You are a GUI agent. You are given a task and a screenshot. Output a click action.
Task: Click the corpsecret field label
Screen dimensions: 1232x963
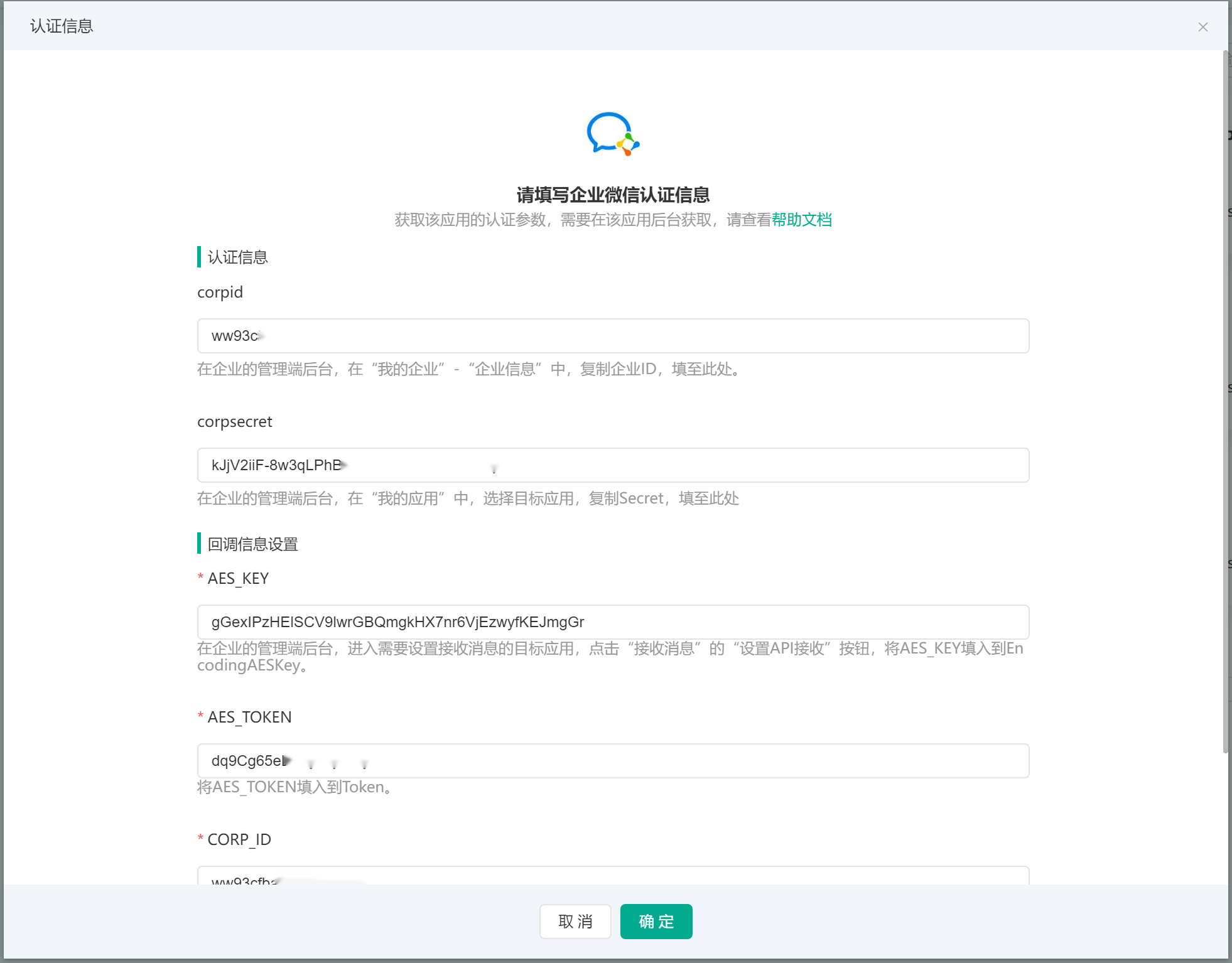tap(235, 422)
